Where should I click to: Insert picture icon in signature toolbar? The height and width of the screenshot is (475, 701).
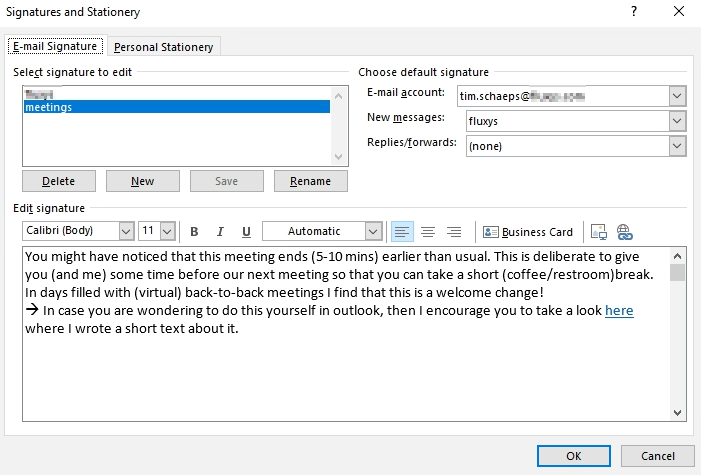tap(599, 232)
